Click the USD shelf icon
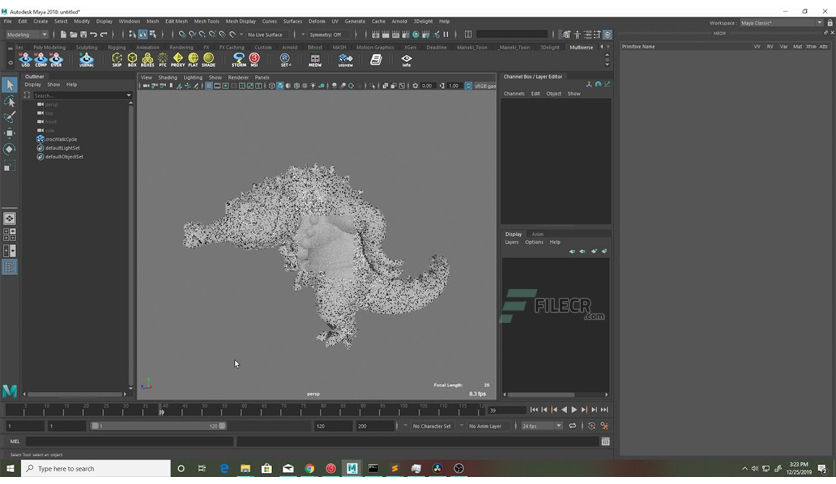This screenshot has width=836, height=484. [x=25, y=60]
